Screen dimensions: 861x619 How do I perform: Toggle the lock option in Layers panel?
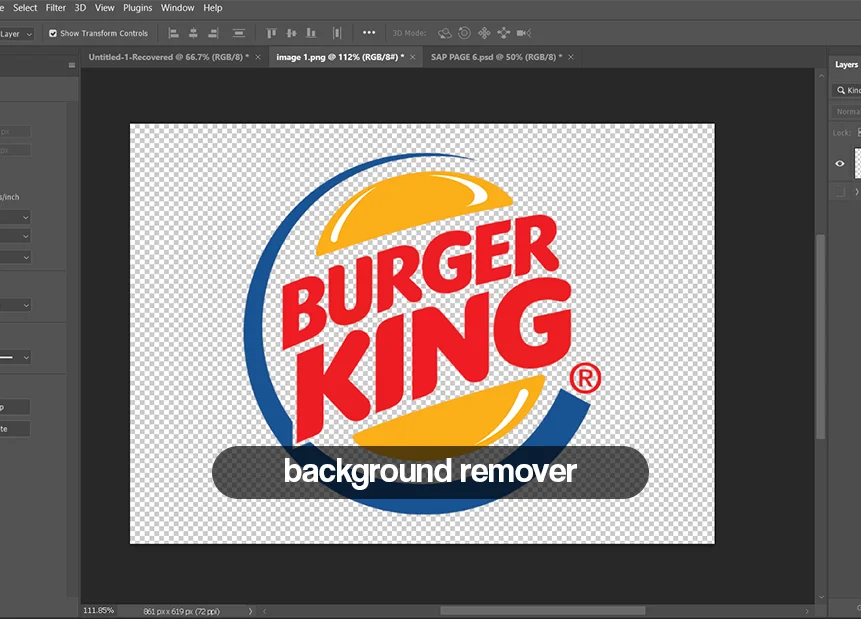857,132
